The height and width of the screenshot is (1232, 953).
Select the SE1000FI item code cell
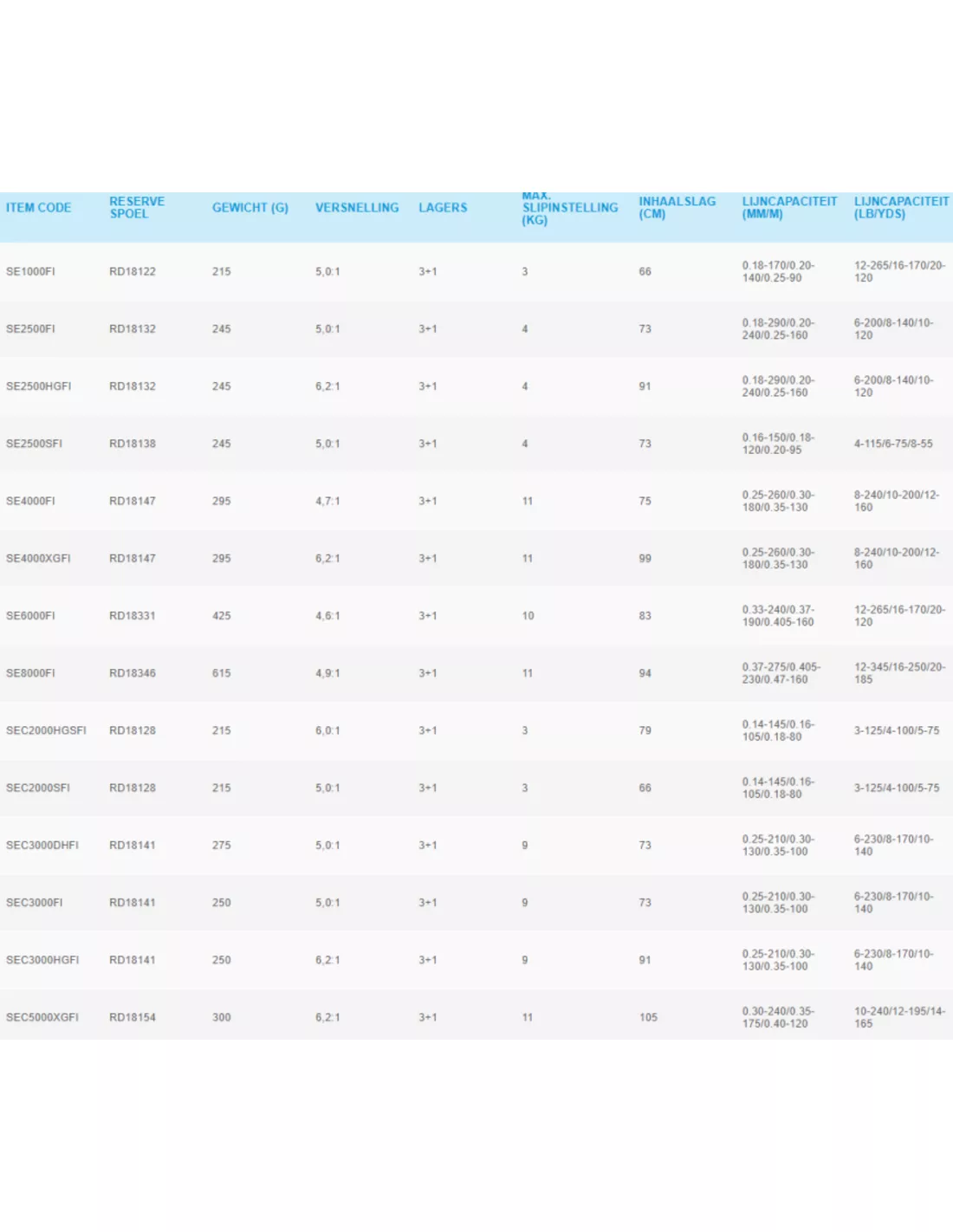pos(30,272)
